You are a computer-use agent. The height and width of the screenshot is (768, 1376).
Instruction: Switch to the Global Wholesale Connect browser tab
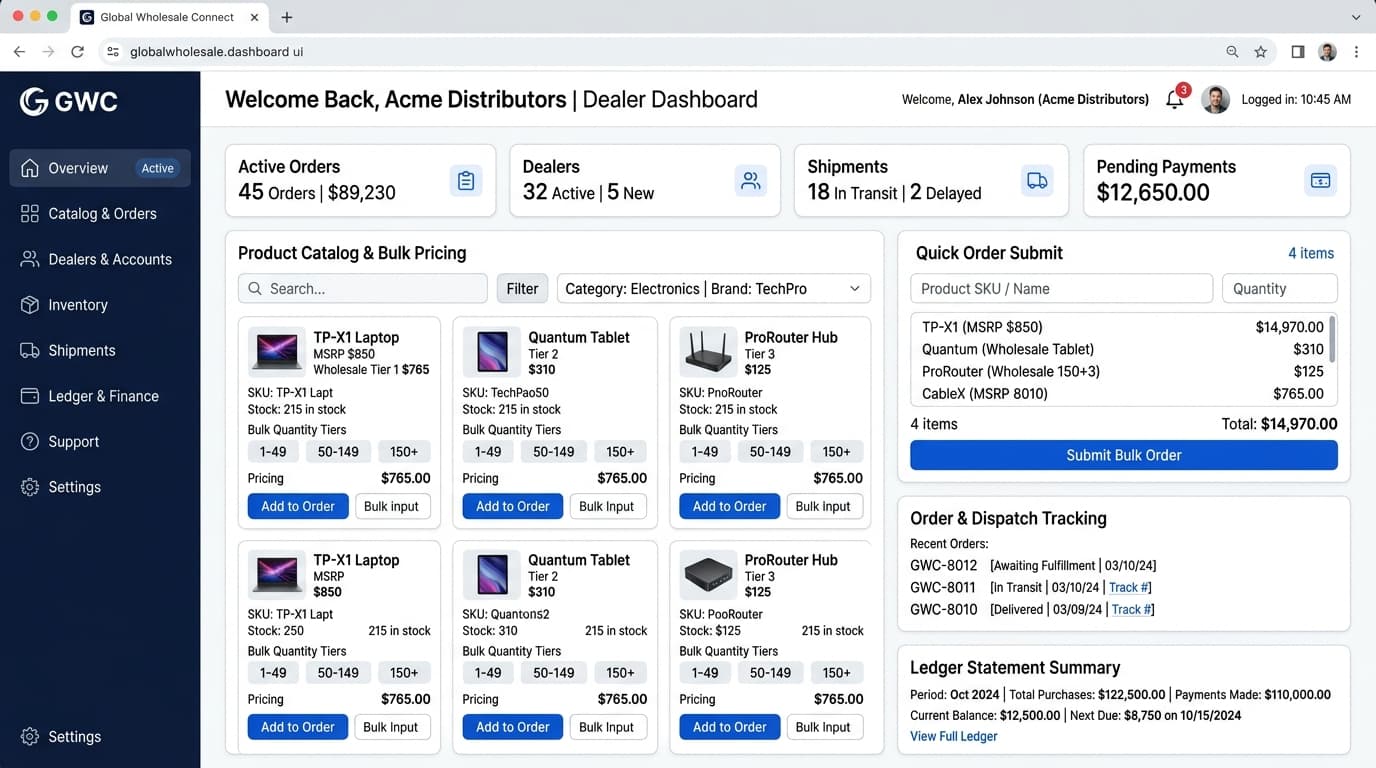point(167,17)
